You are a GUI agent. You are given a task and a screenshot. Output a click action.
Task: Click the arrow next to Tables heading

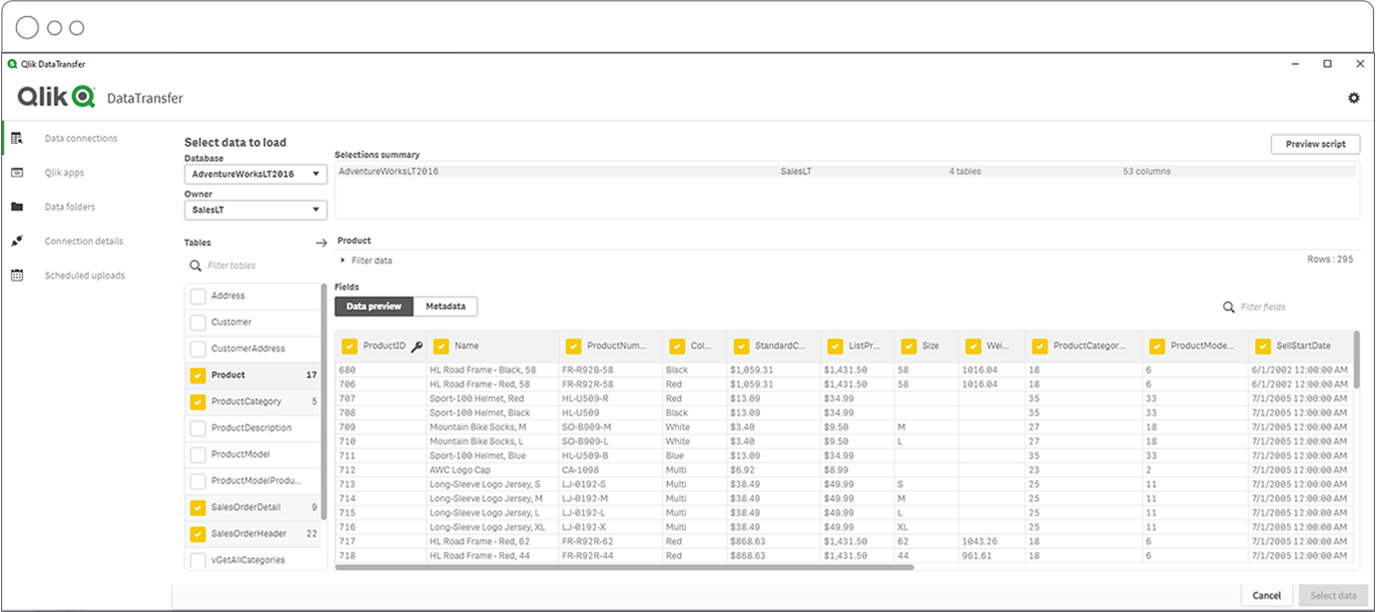[x=320, y=242]
